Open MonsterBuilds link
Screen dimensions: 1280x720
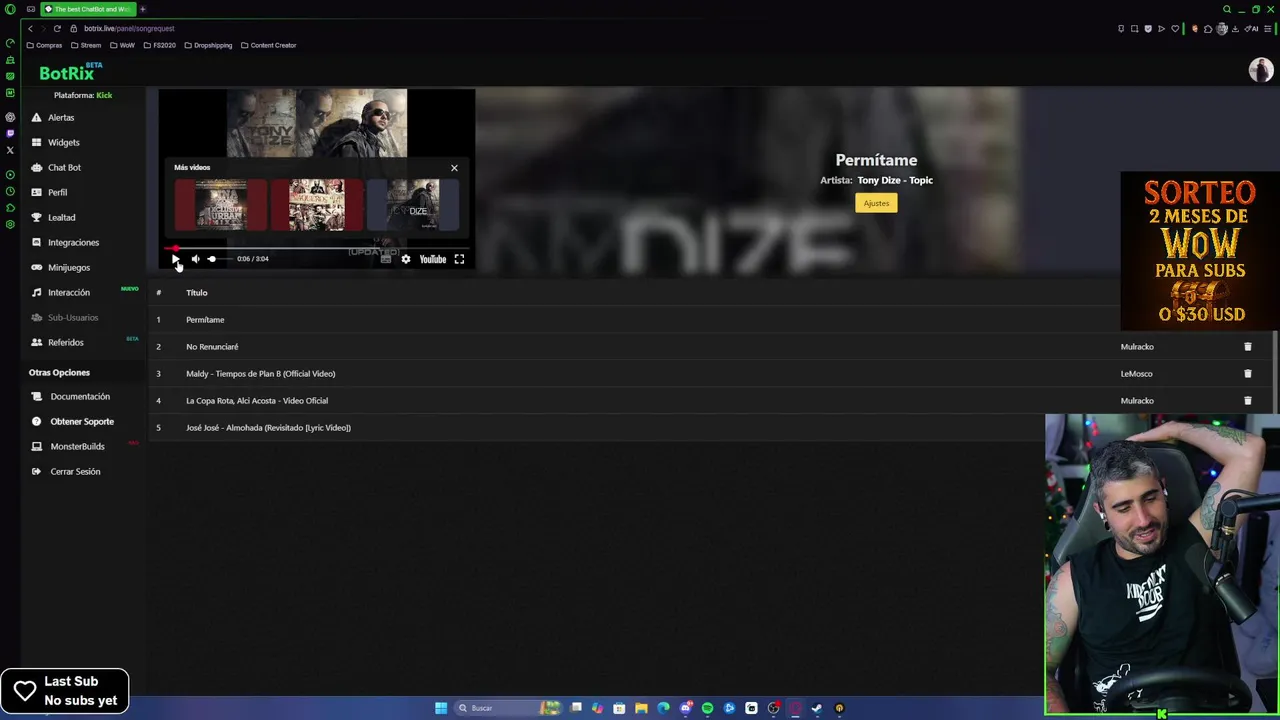coord(77,446)
